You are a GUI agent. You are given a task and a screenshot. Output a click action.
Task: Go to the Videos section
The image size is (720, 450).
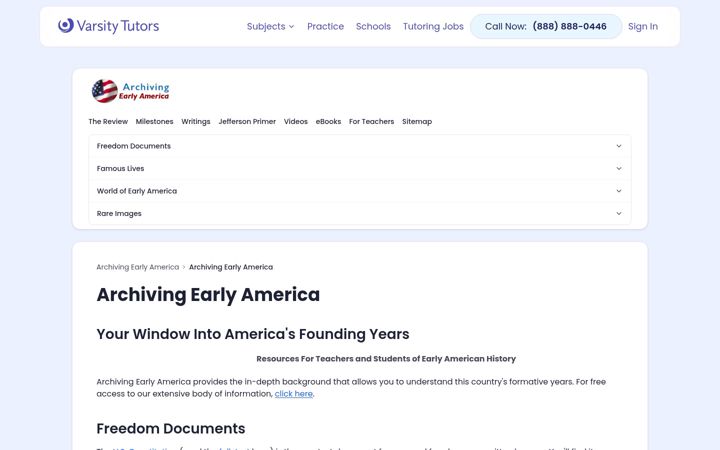296,122
